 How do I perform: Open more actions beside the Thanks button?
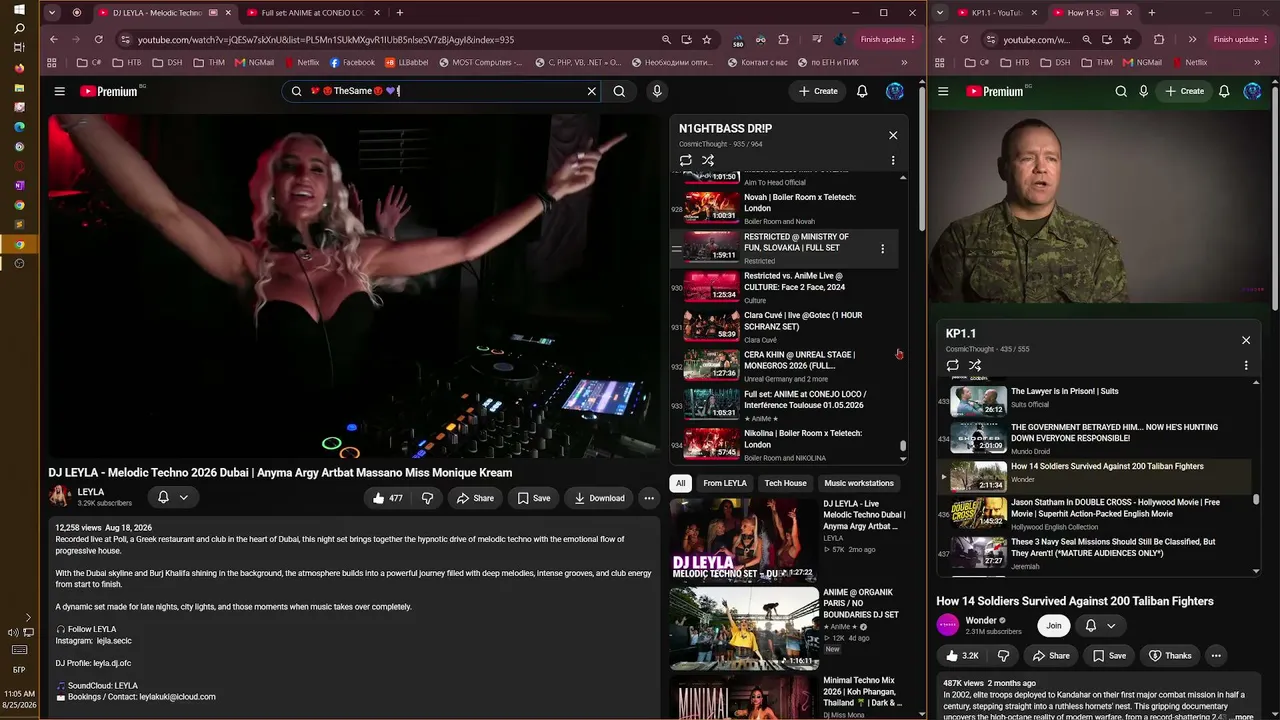[x=1216, y=655]
